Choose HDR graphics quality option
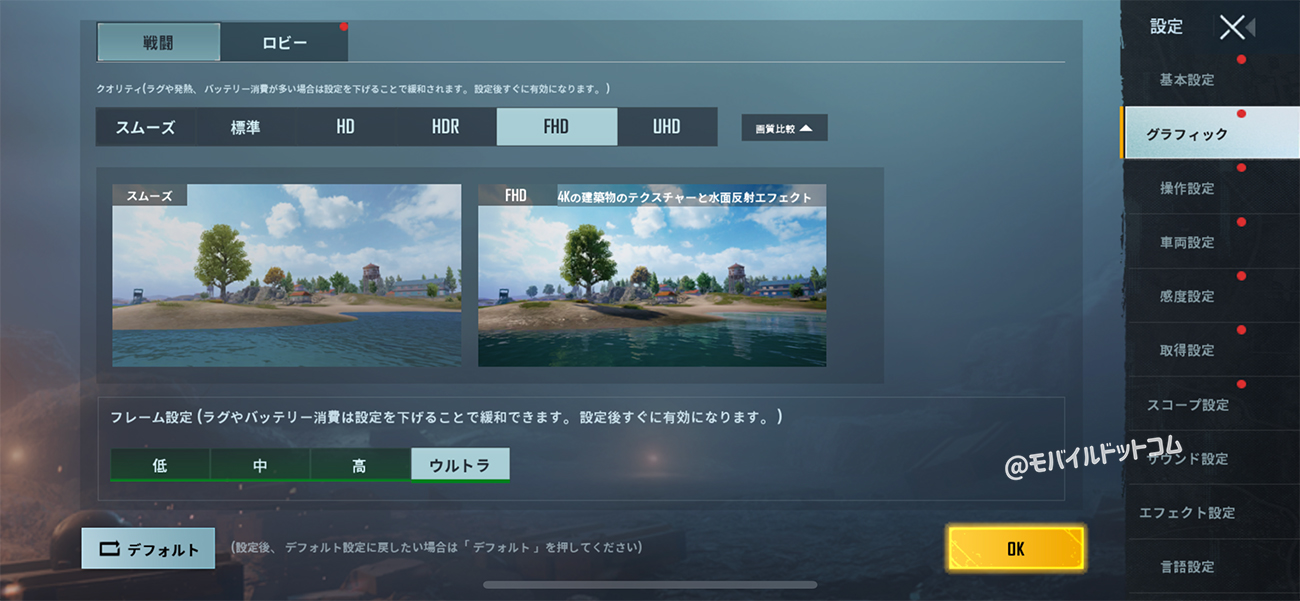 coord(445,127)
